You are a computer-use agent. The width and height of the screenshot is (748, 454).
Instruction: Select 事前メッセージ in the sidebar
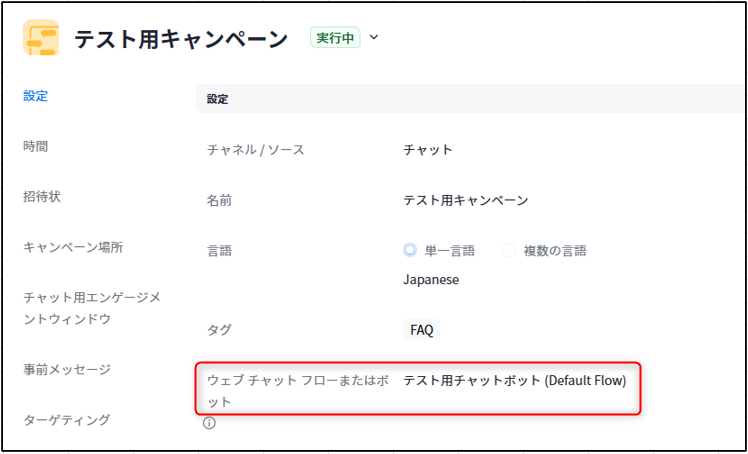(x=67, y=369)
